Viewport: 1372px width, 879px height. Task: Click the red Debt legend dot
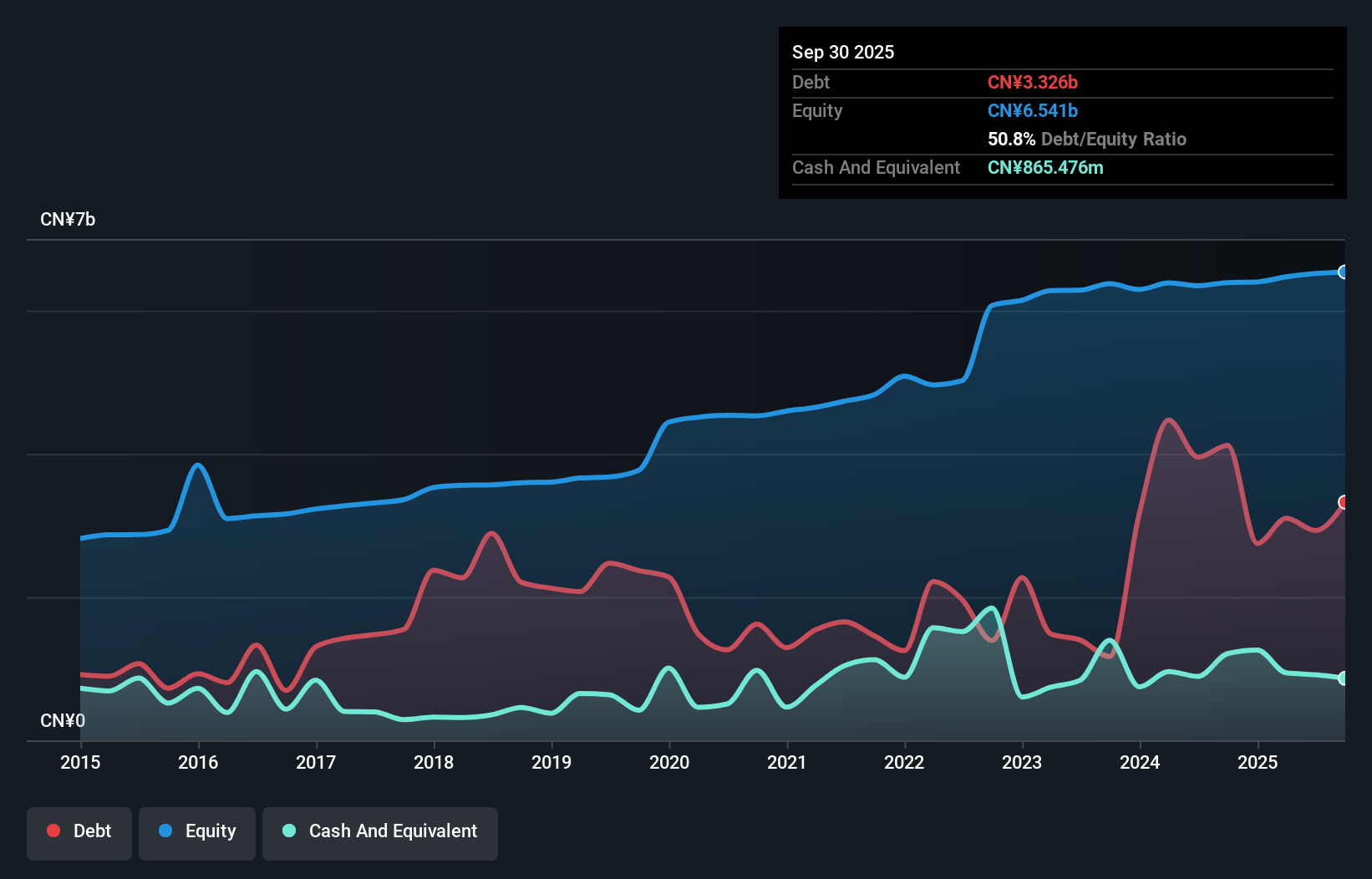(53, 831)
